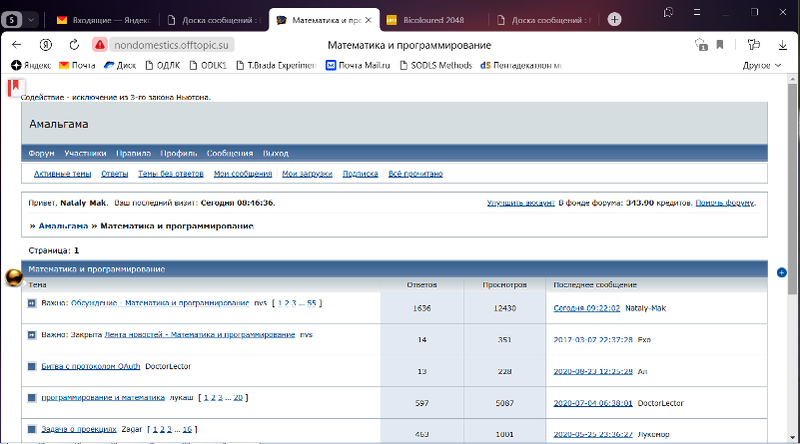Click the red security warning icon

pyautogui.click(x=99, y=45)
